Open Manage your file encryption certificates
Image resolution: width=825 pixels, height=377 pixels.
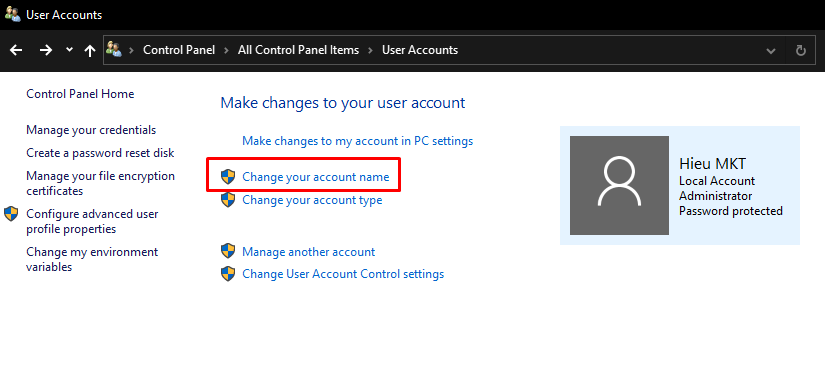click(x=100, y=184)
